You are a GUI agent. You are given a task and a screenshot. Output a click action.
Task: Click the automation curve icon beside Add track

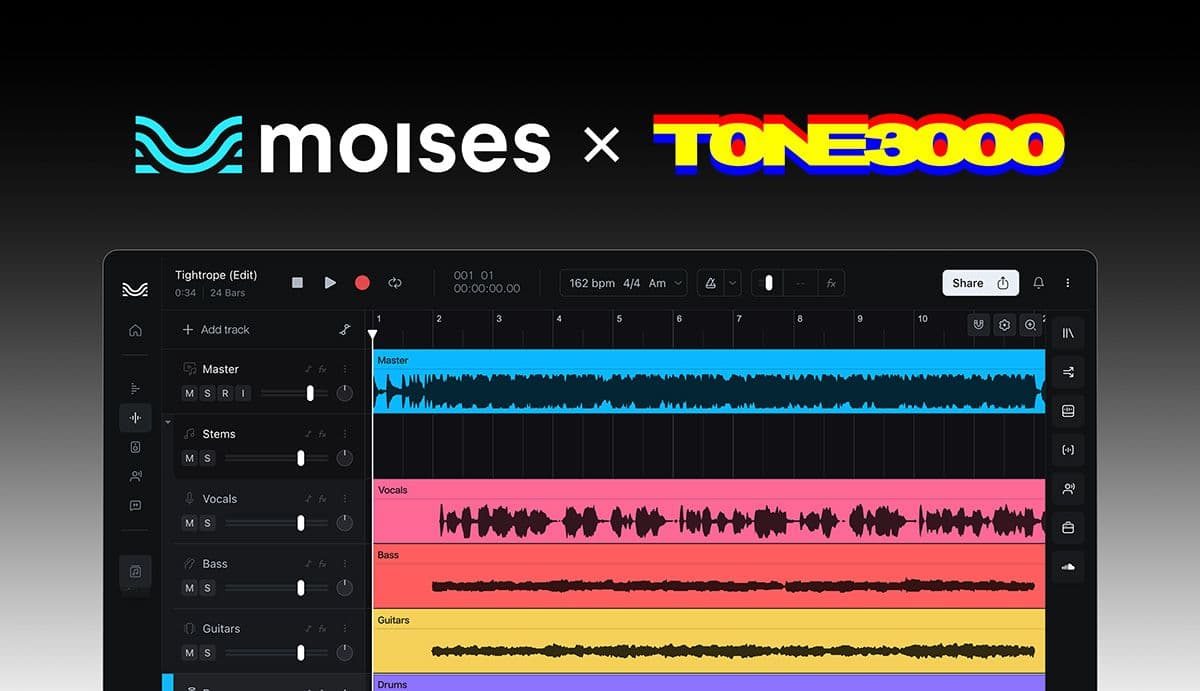point(344,330)
